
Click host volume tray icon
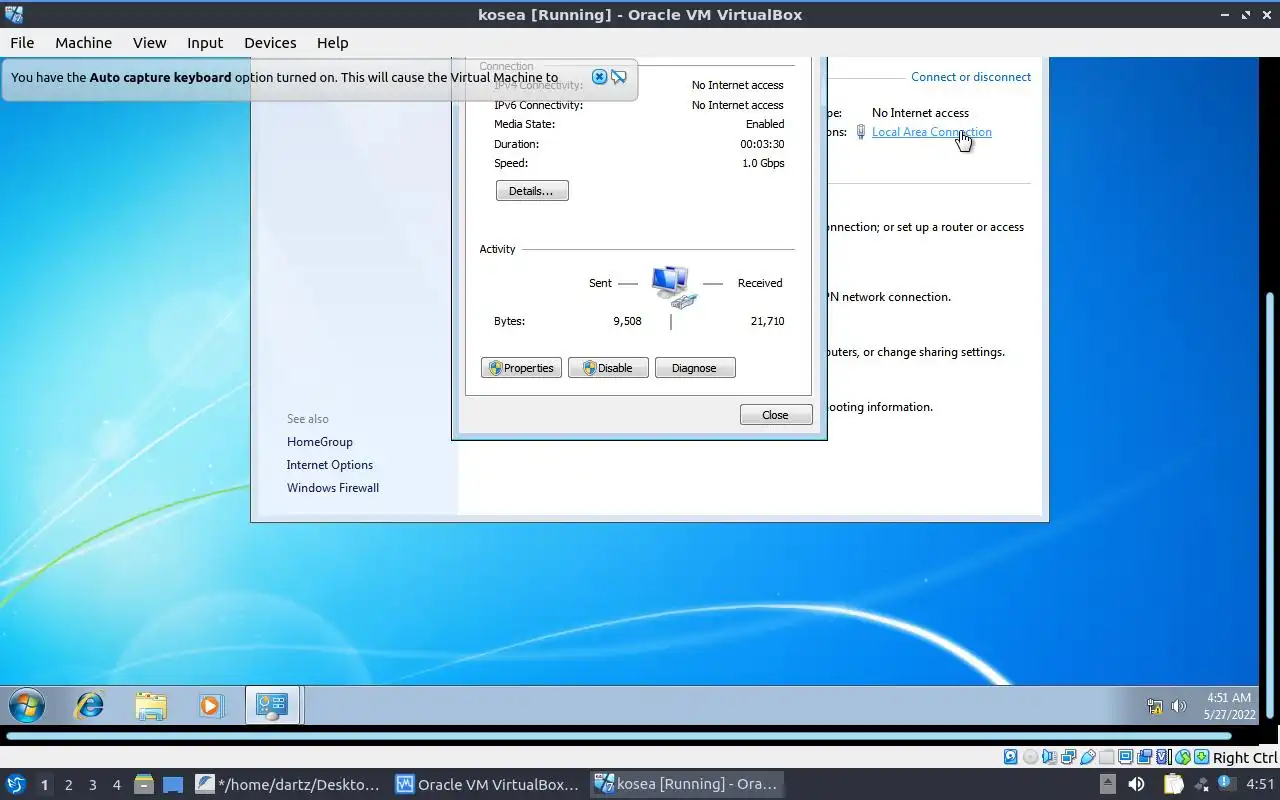click(1136, 784)
